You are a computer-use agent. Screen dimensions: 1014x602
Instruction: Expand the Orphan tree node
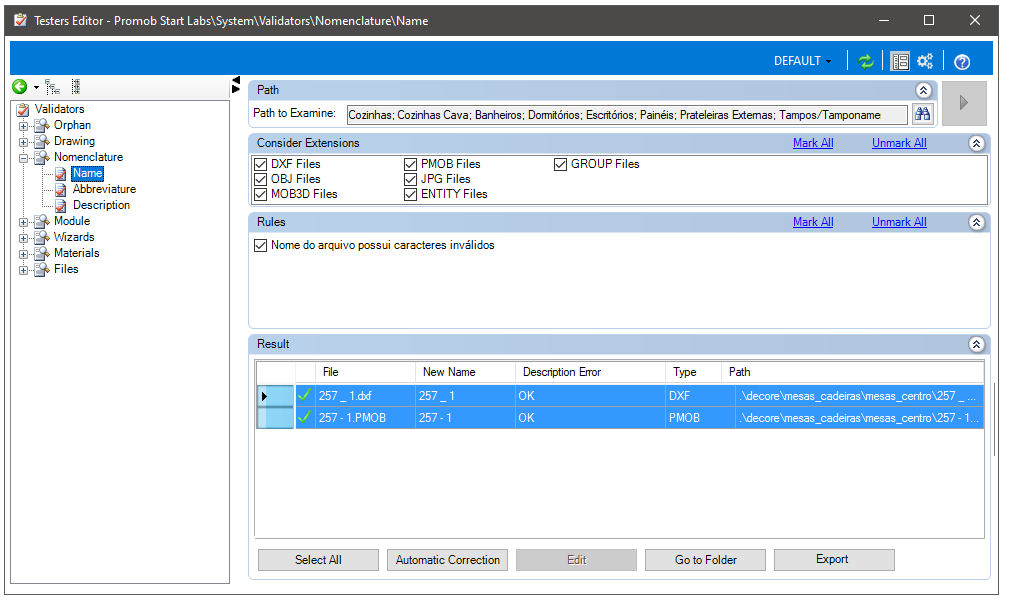tap(23, 126)
